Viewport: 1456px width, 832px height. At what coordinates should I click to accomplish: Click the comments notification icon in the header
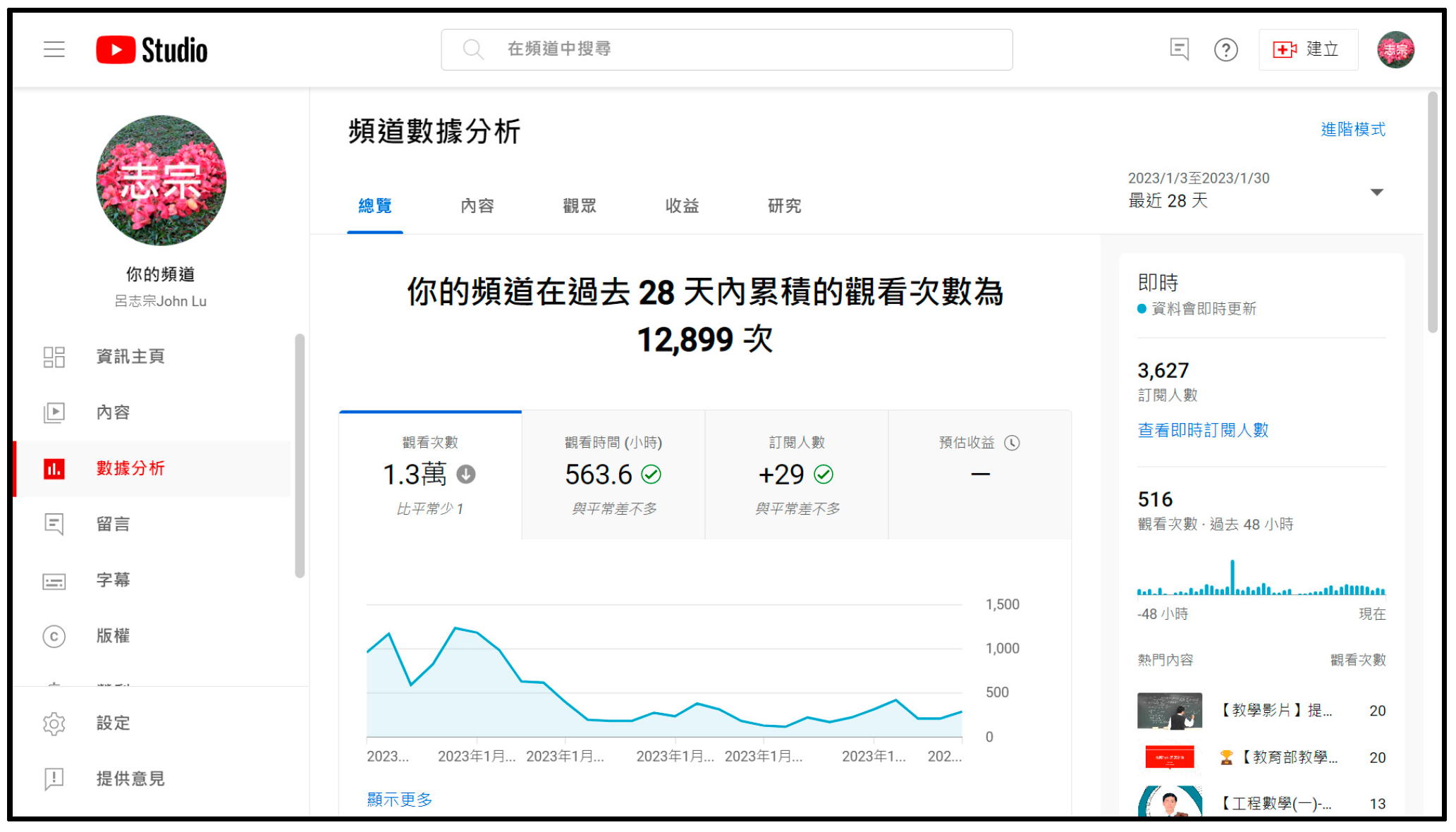point(1179,49)
